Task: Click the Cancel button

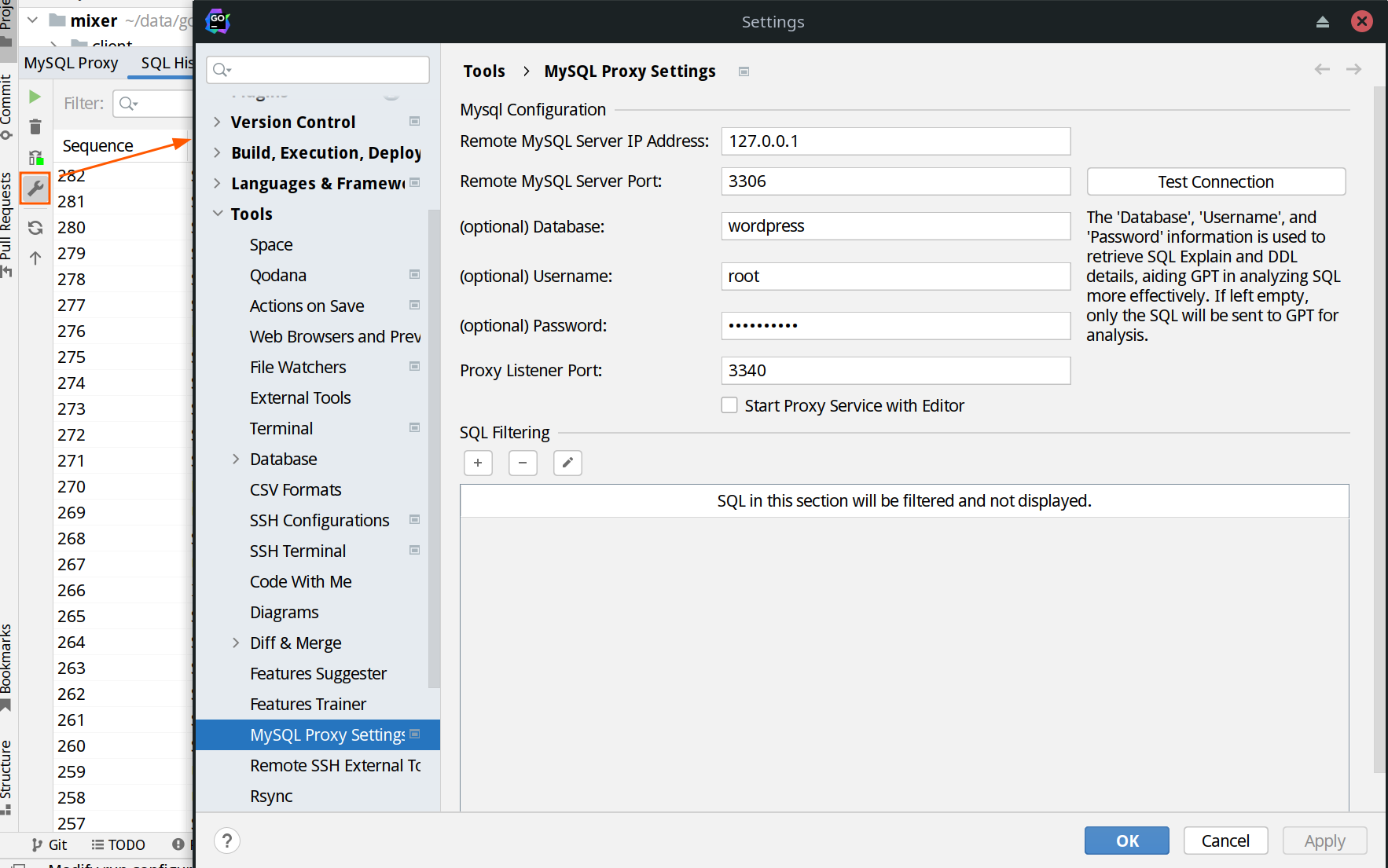Action: (1225, 841)
